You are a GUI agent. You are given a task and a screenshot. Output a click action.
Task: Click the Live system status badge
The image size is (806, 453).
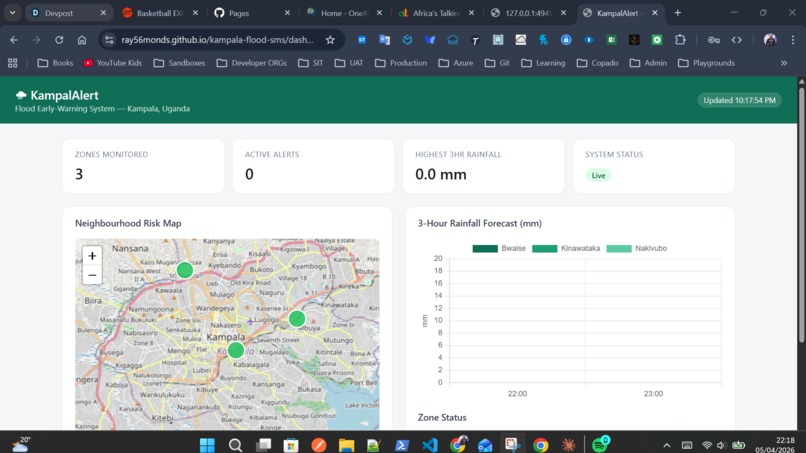(x=598, y=175)
